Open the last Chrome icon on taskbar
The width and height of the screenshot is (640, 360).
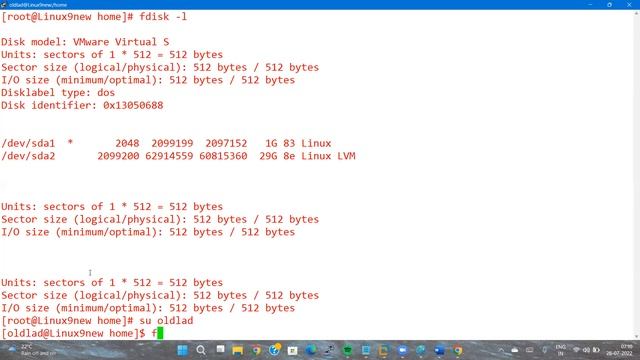(x=458, y=350)
